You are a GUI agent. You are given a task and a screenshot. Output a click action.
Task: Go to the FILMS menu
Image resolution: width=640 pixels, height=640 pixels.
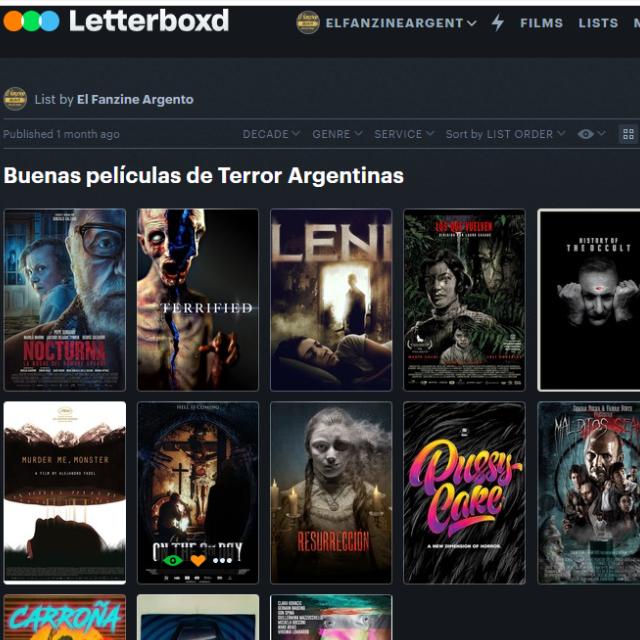(541, 23)
